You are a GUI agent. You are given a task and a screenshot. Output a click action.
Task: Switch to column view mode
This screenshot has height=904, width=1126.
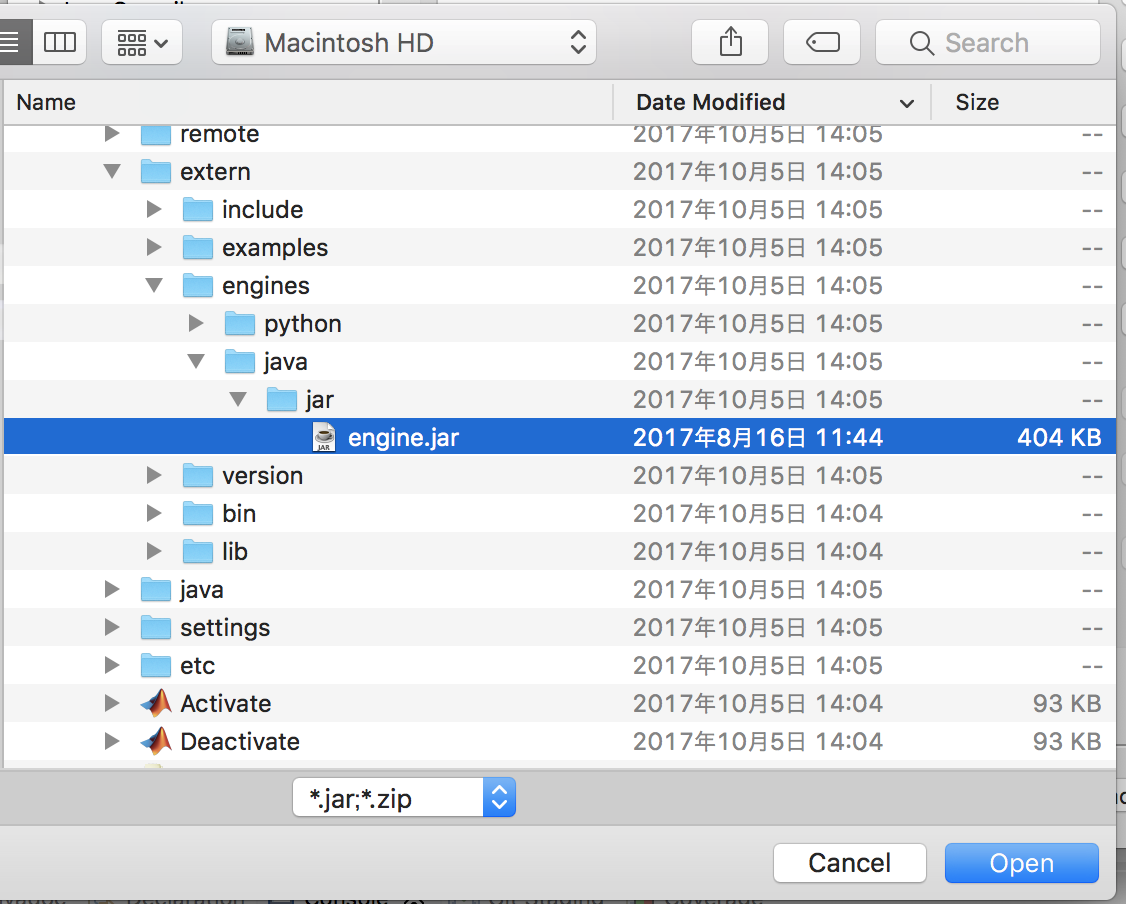[60, 42]
